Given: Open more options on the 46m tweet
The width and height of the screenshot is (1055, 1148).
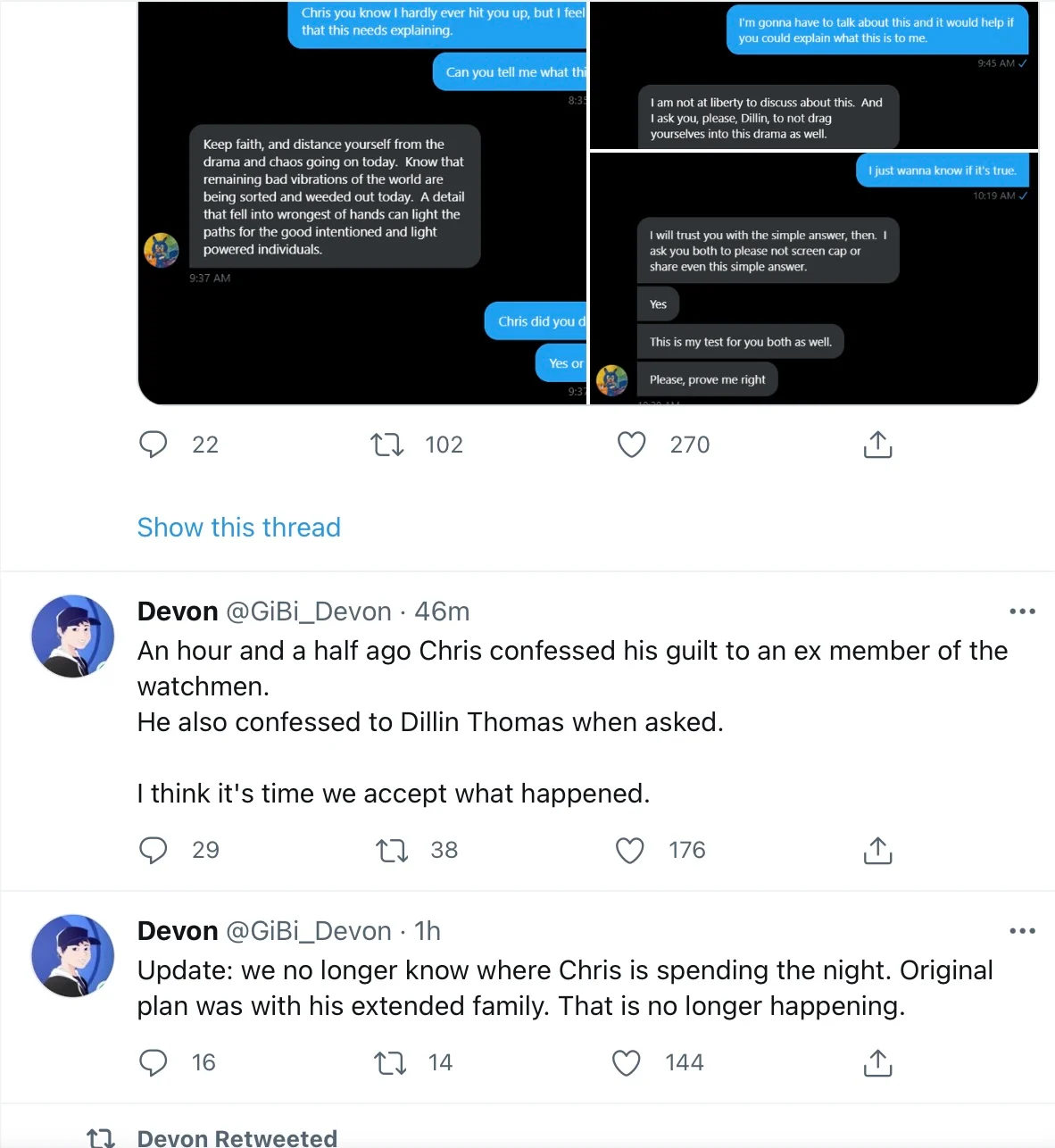Looking at the screenshot, I should click(x=1022, y=611).
